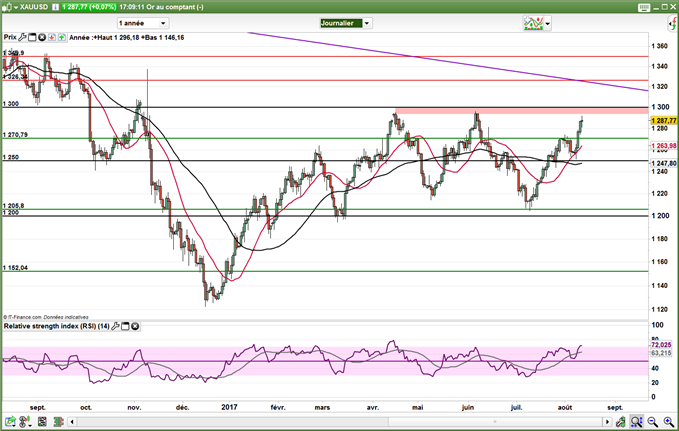Toggle the active zoom selection magnifier
Image resolution: width=679 pixels, height=431 pixels.
point(636,421)
